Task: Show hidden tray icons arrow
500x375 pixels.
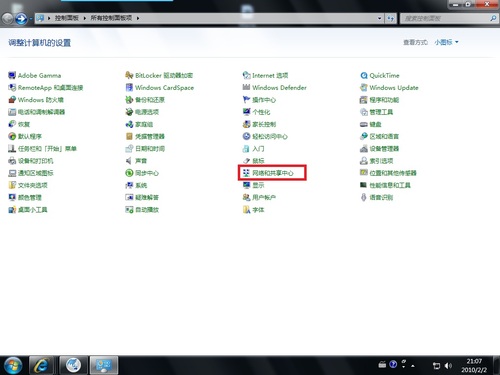Action: point(413,366)
